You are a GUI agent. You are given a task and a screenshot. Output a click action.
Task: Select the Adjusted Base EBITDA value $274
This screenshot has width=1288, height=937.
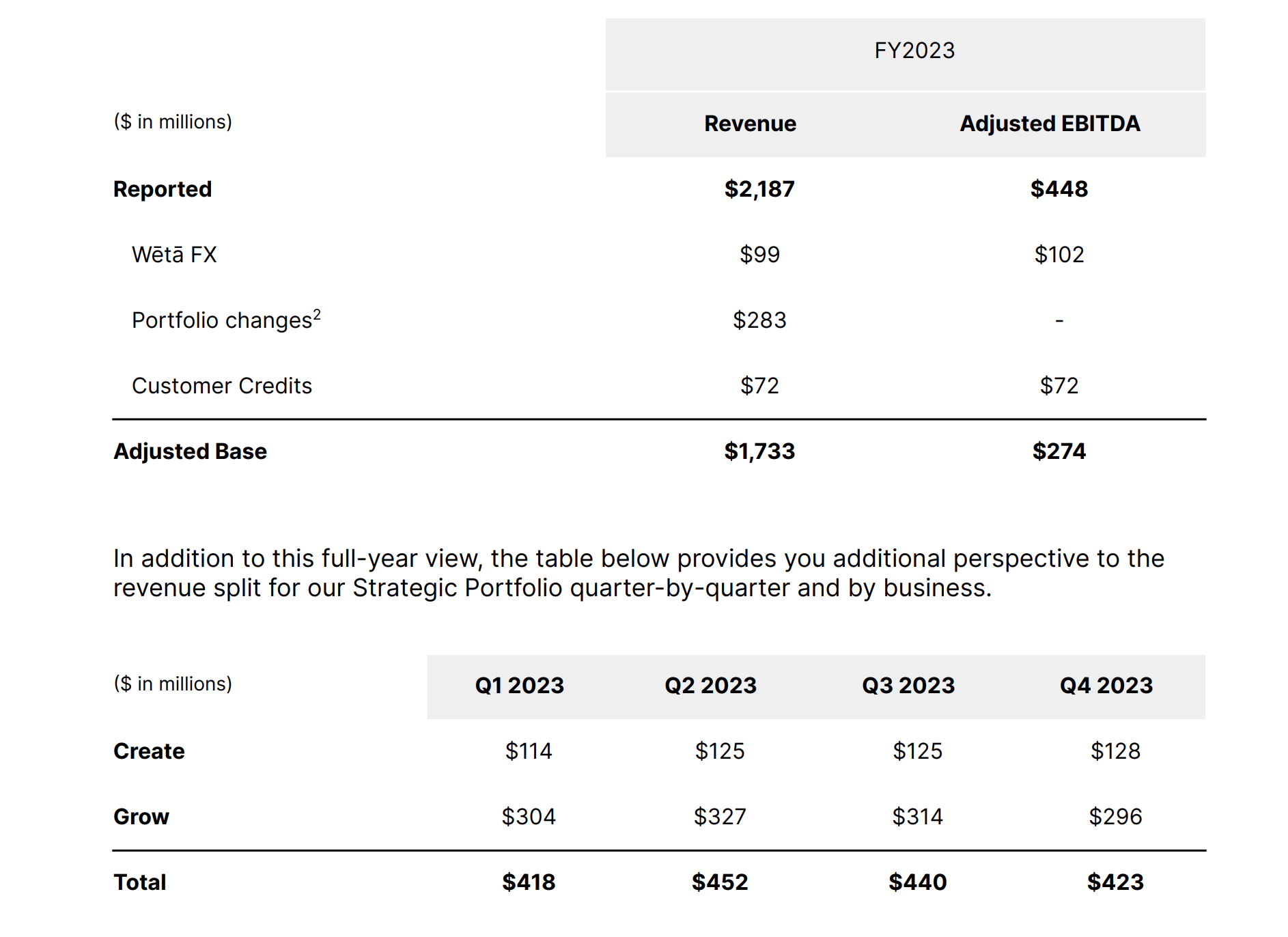(1059, 451)
